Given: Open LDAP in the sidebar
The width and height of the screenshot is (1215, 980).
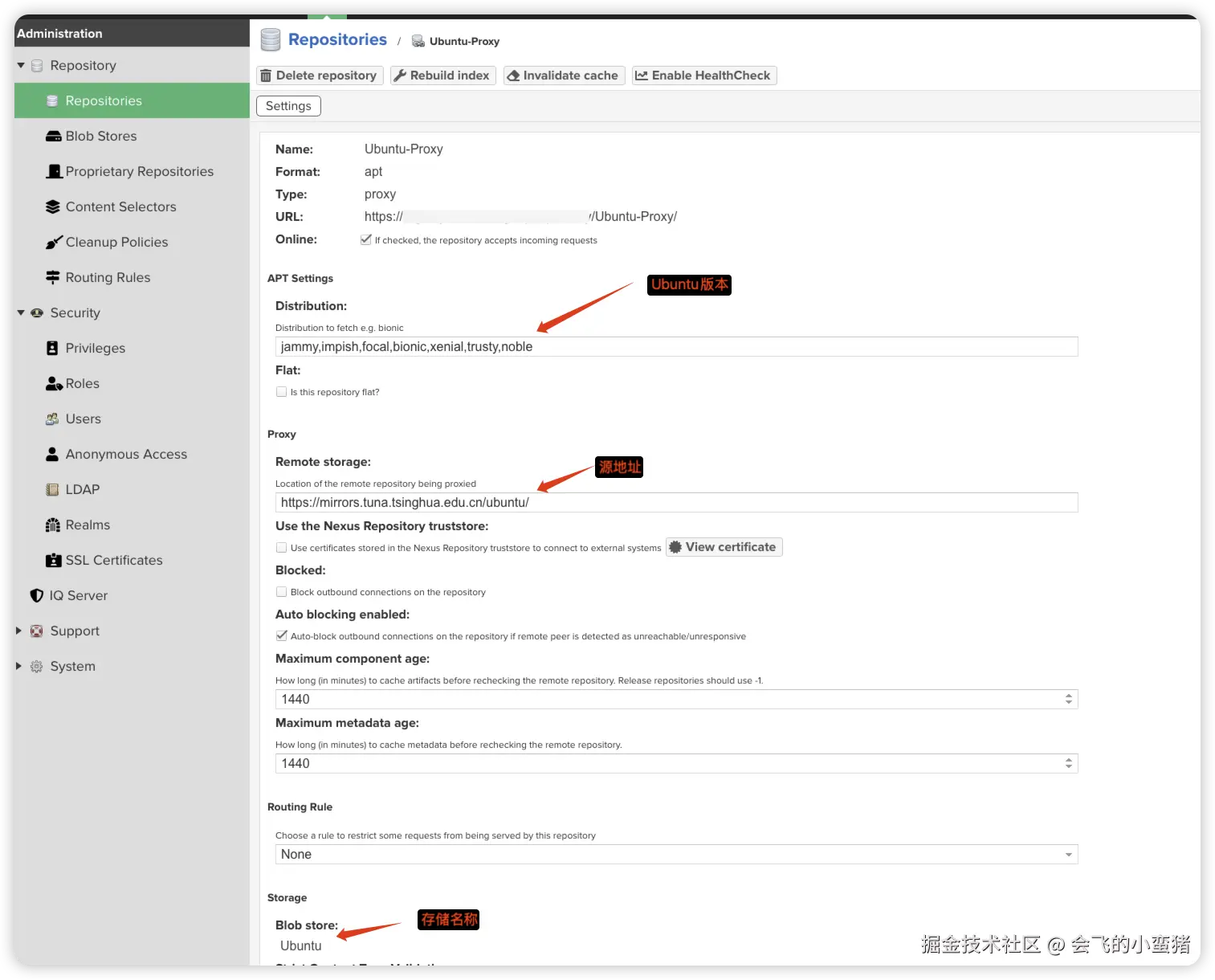Looking at the screenshot, I should click(x=132, y=489).
